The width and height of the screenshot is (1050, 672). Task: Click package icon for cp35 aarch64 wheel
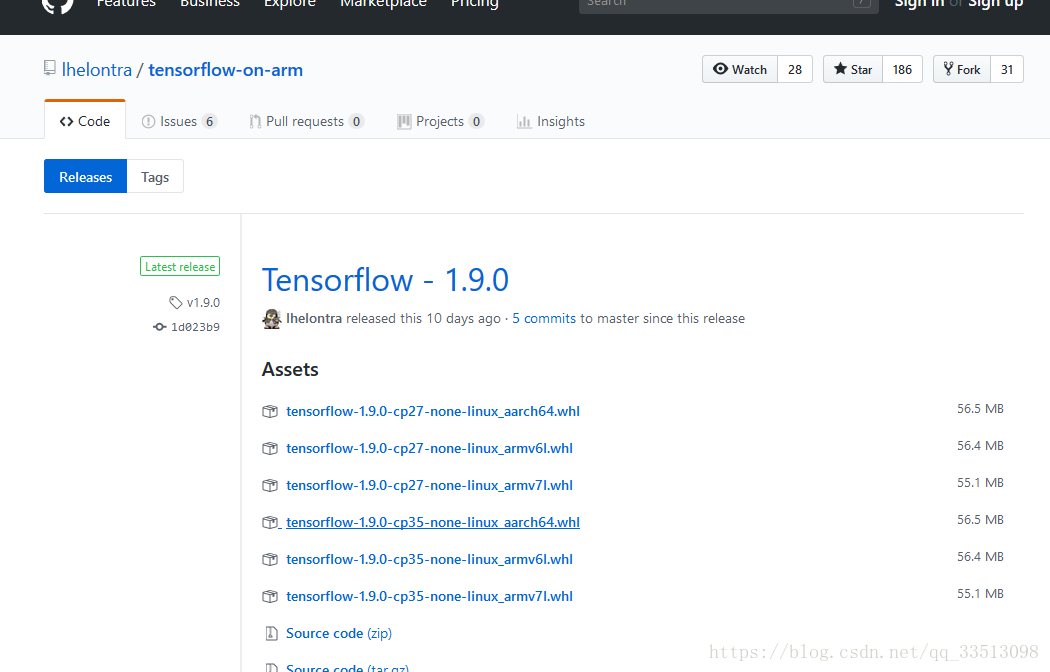click(270, 522)
